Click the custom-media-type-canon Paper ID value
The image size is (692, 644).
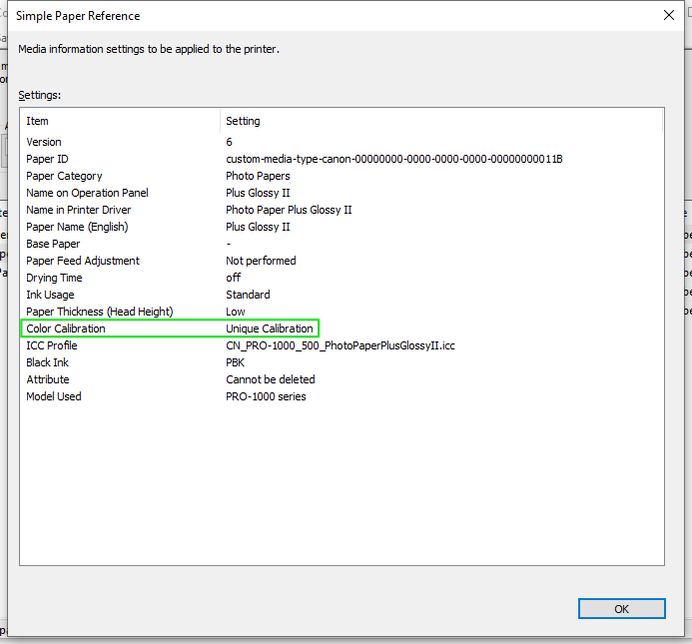pos(394,159)
